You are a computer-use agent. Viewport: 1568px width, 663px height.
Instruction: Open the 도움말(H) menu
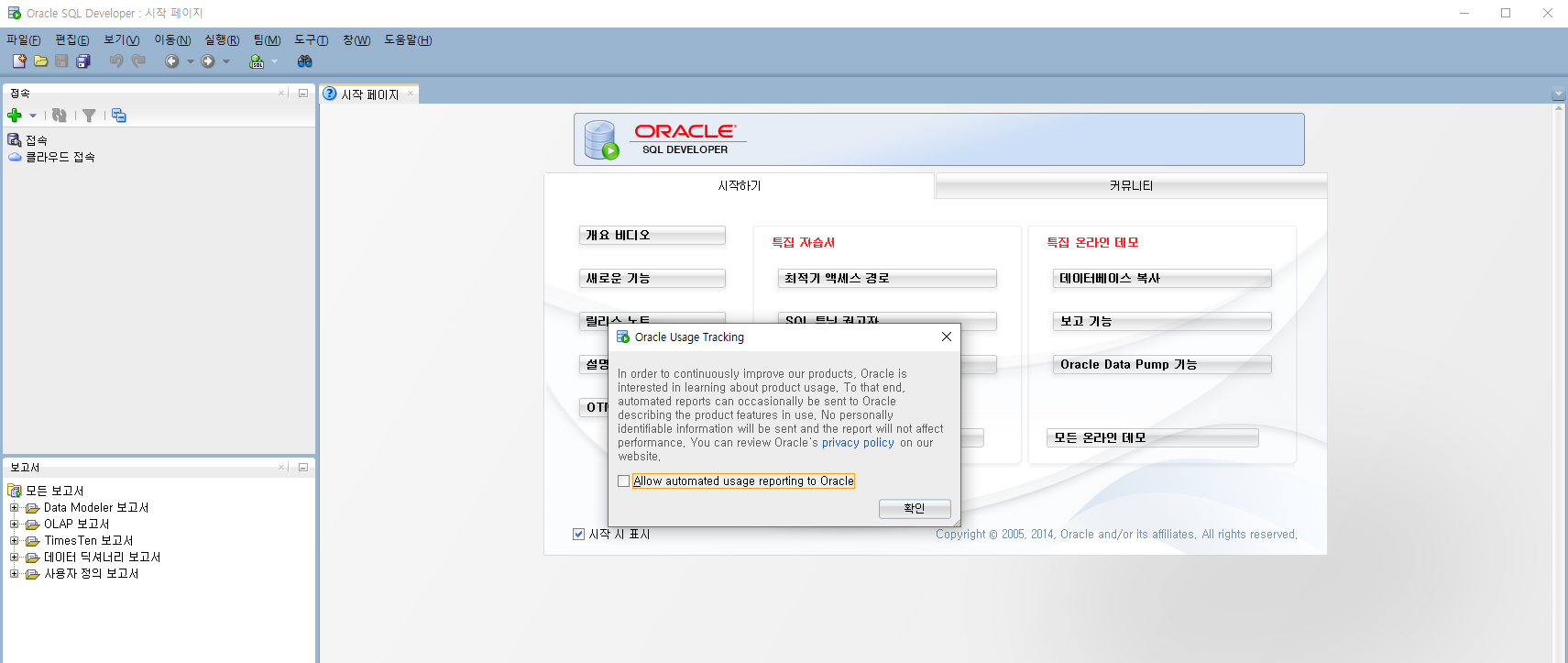click(x=408, y=39)
